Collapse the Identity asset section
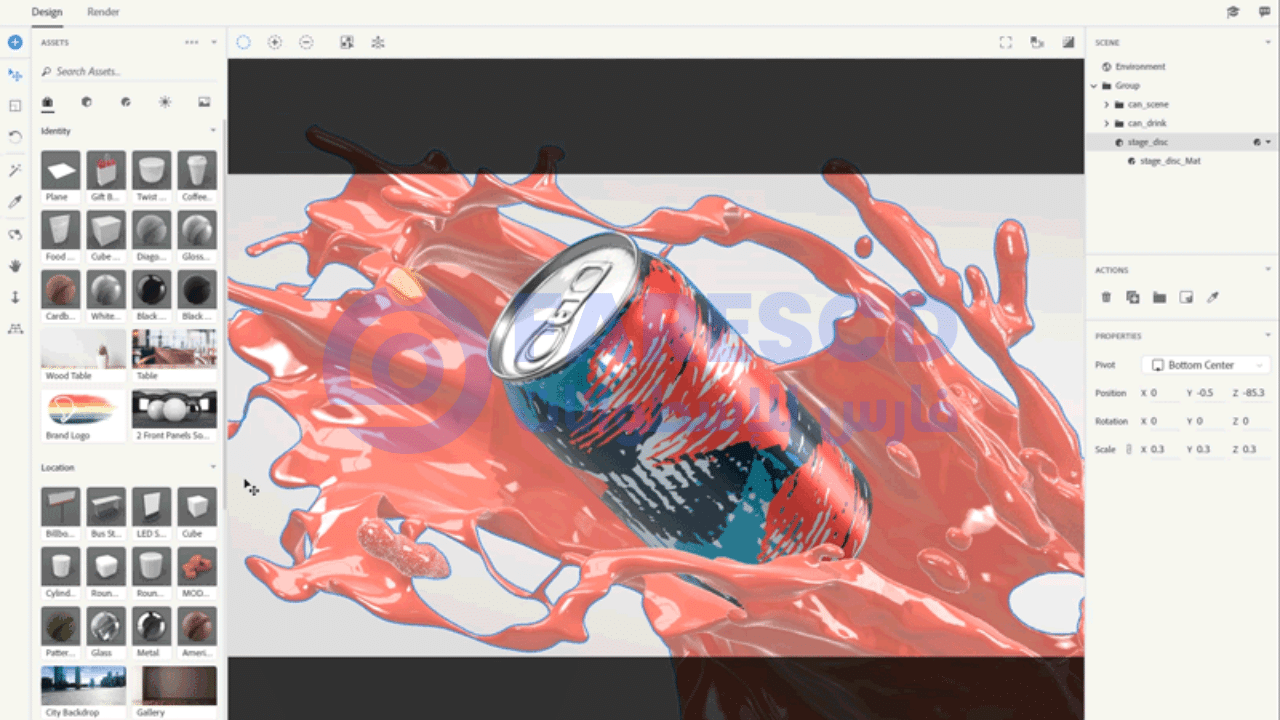This screenshot has height=720, width=1280. [x=213, y=131]
